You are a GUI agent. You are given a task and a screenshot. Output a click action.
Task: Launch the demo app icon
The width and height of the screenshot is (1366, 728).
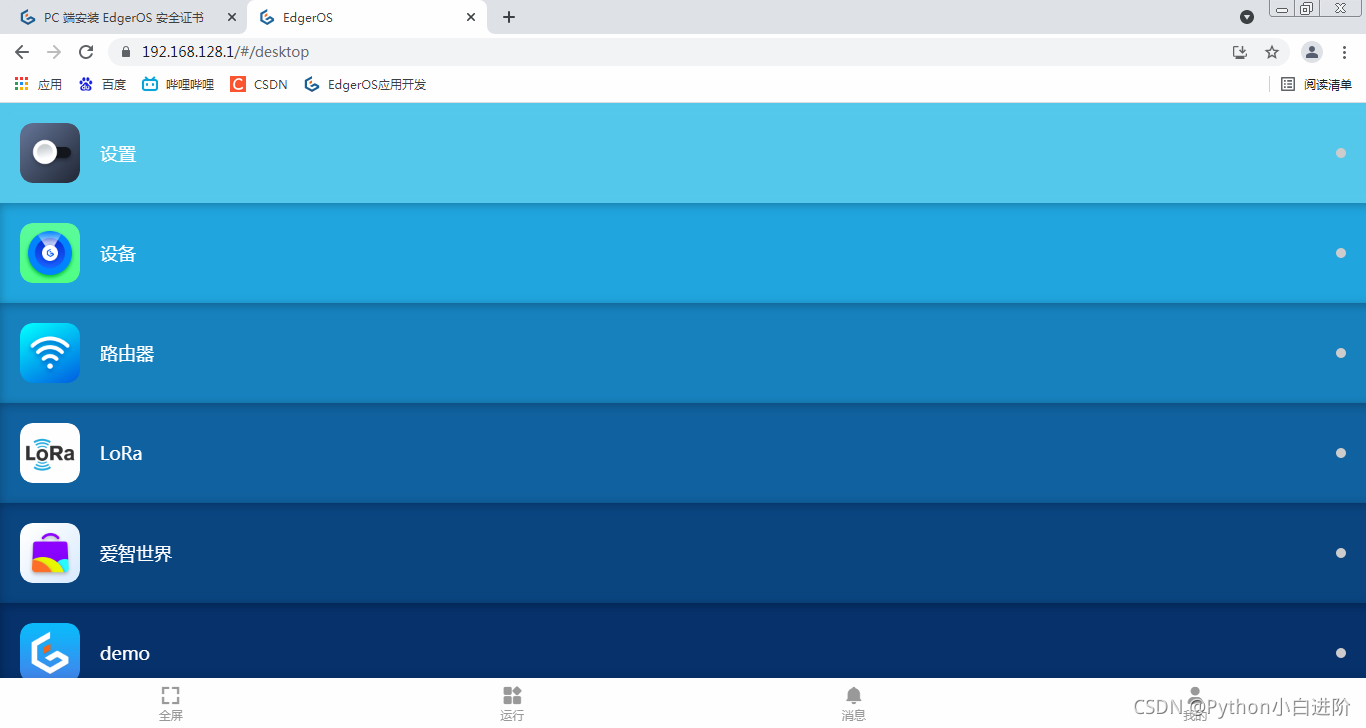point(50,650)
